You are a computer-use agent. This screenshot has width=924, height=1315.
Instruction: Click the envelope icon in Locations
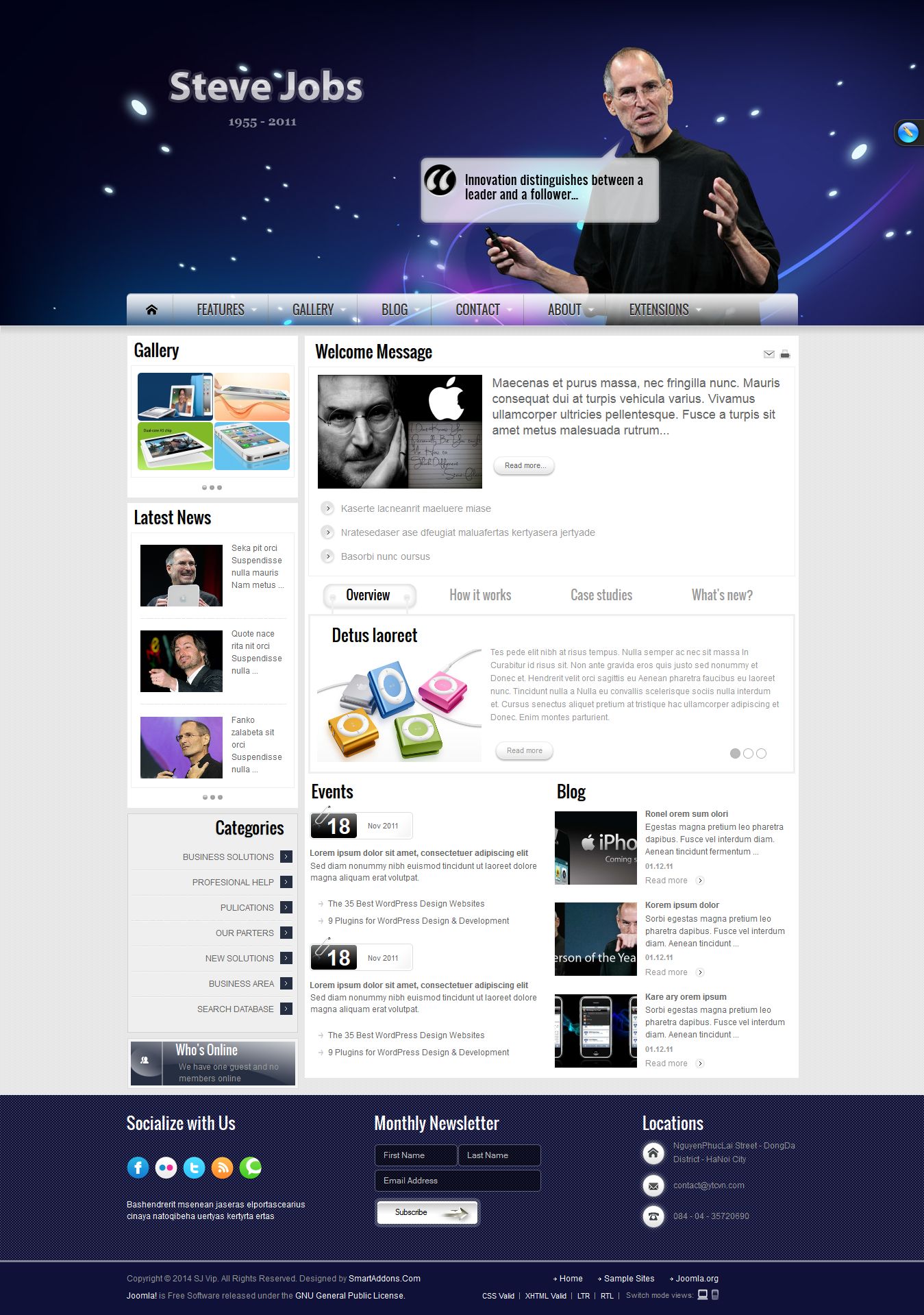[653, 1185]
